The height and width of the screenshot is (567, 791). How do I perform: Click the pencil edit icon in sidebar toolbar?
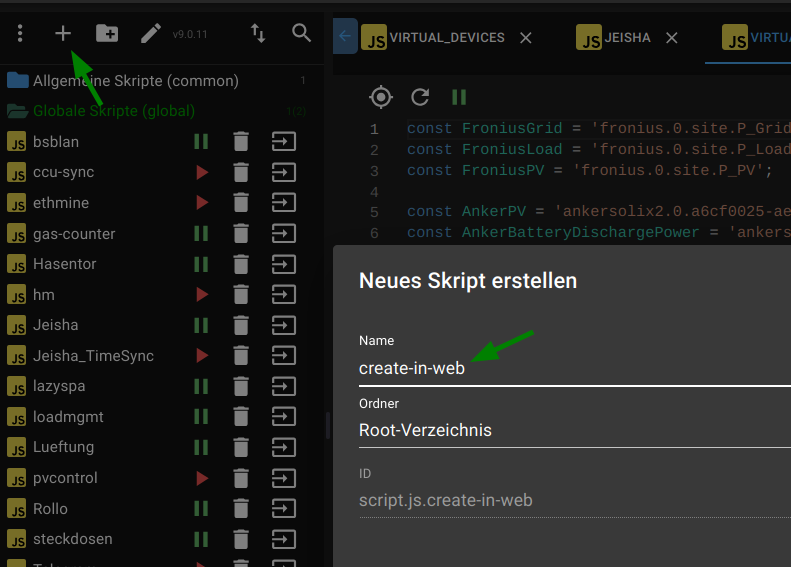click(x=150, y=34)
